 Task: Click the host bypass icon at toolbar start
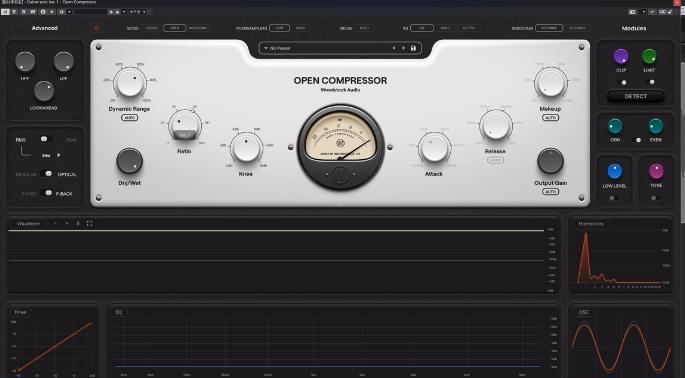5,12
